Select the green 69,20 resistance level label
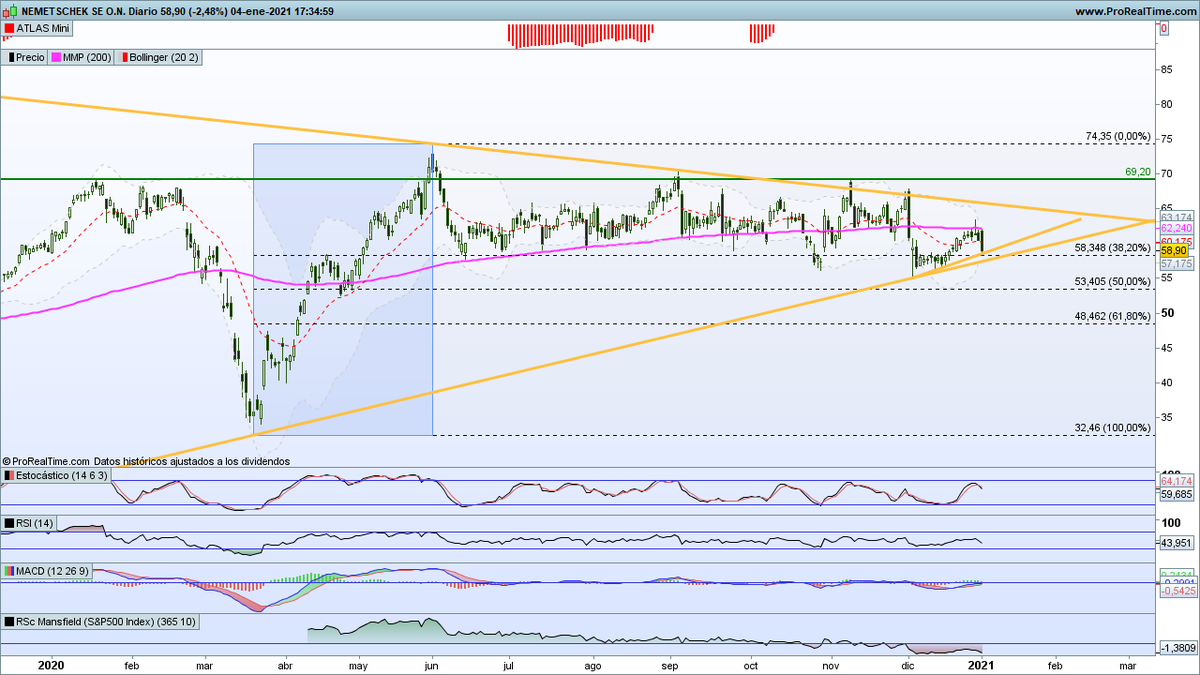Viewport: 1200px width, 675px height. pyautogui.click(x=1138, y=172)
